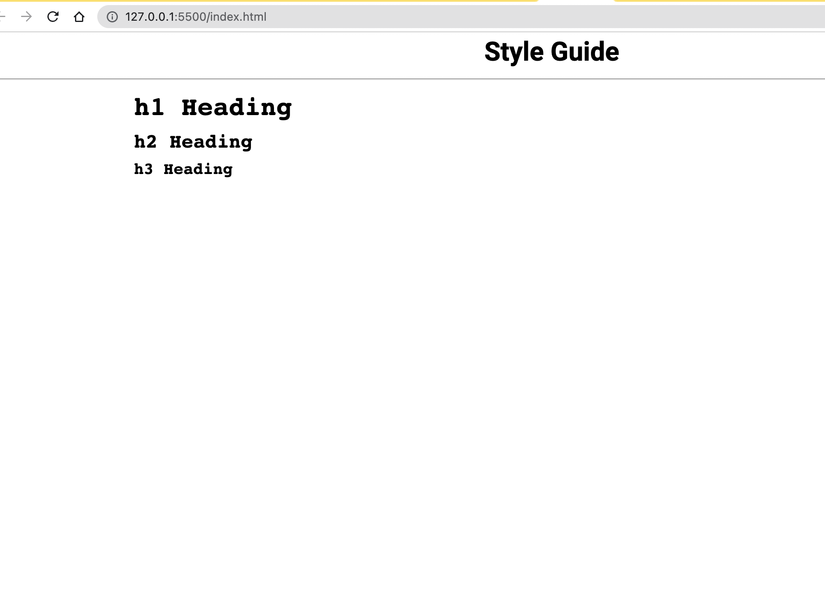
Task: Click empty space inside the address bar
Action: pos(526,17)
